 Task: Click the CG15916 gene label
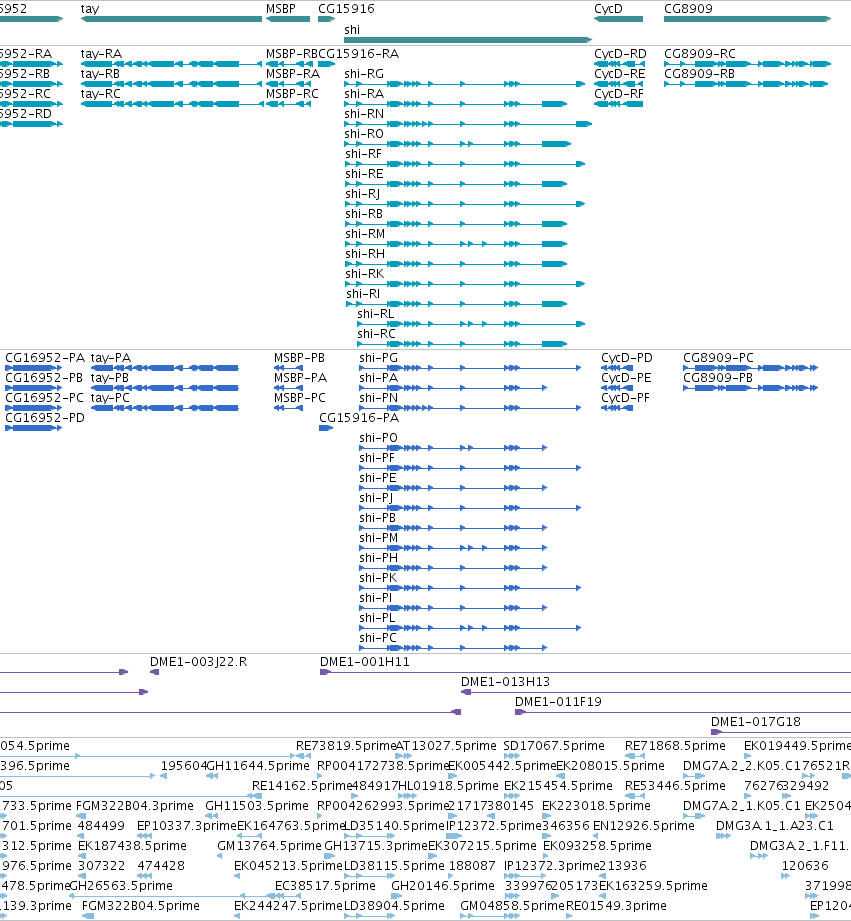click(x=346, y=9)
